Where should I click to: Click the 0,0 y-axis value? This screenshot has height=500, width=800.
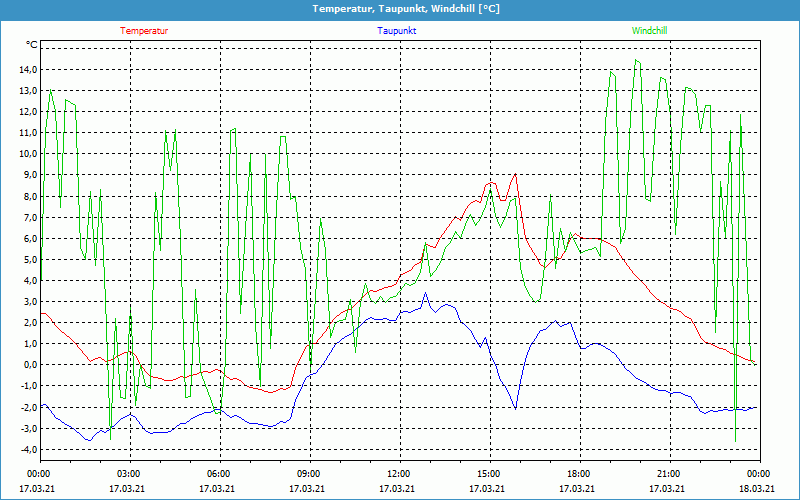[31, 365]
